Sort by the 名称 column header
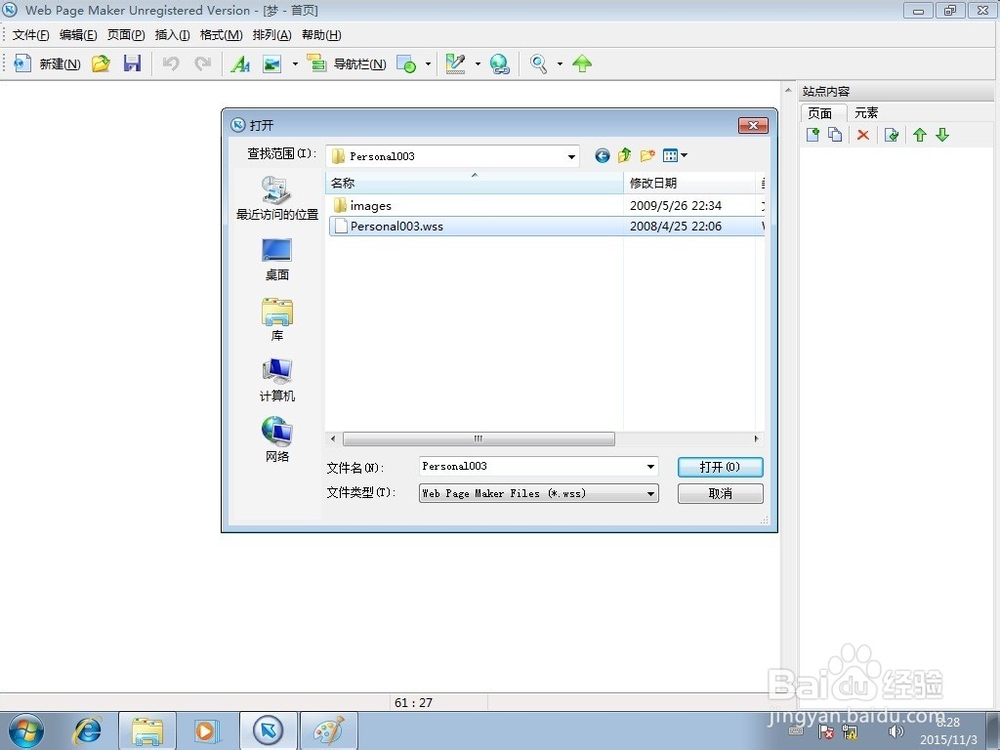Viewport: 1000px width, 750px height. click(474, 183)
